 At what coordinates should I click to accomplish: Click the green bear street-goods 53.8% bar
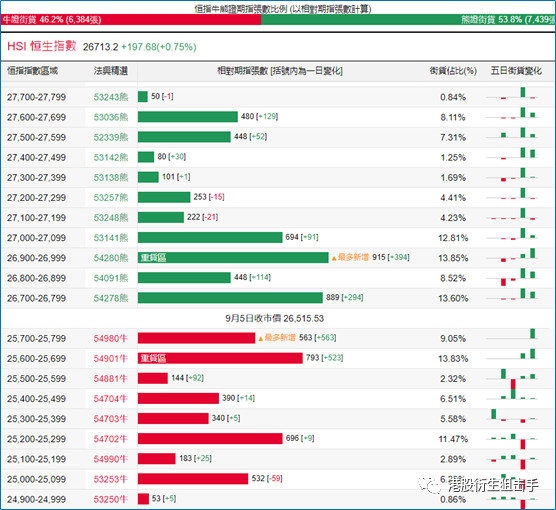point(408,20)
